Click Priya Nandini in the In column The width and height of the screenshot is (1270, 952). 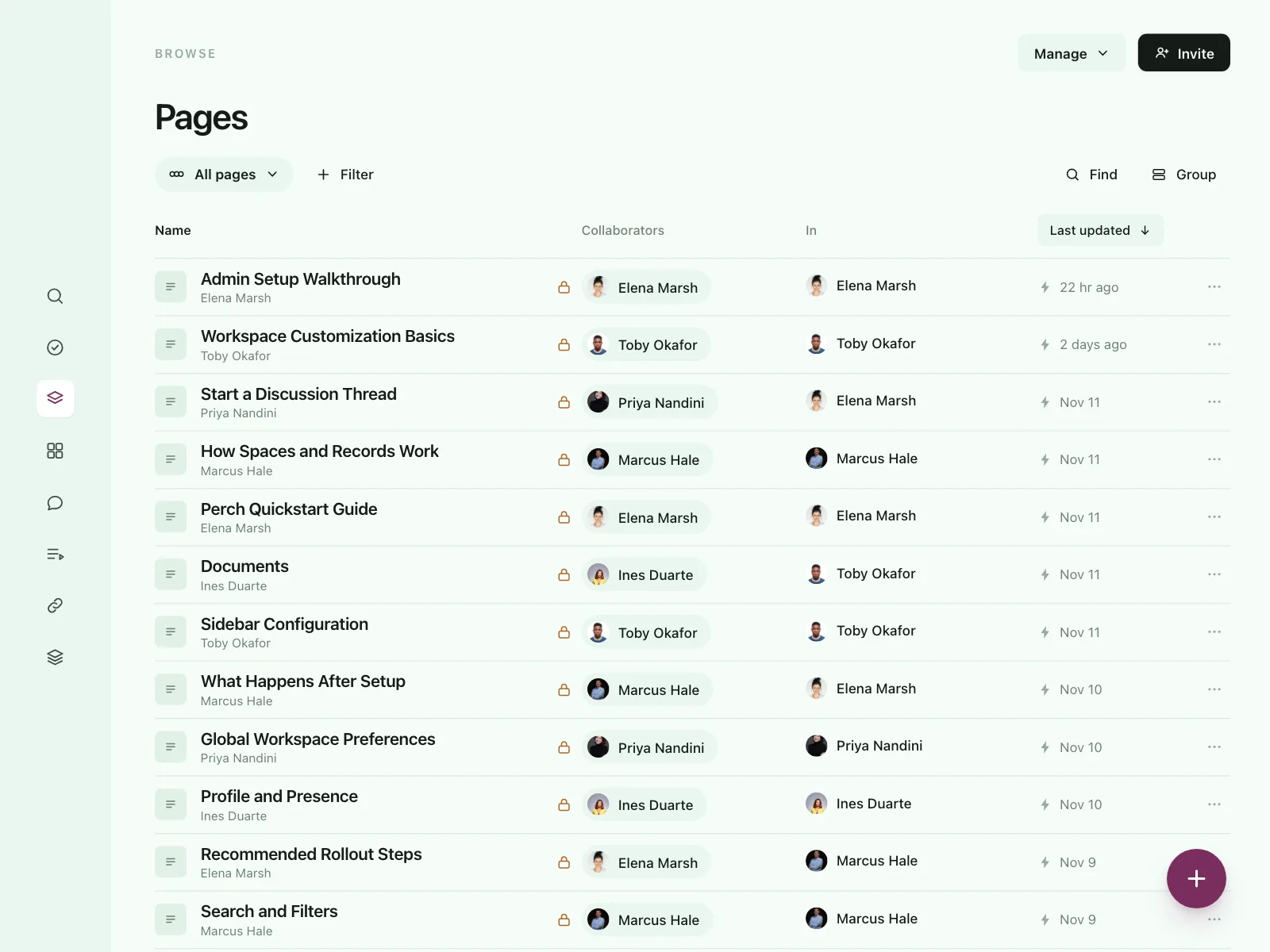[864, 746]
